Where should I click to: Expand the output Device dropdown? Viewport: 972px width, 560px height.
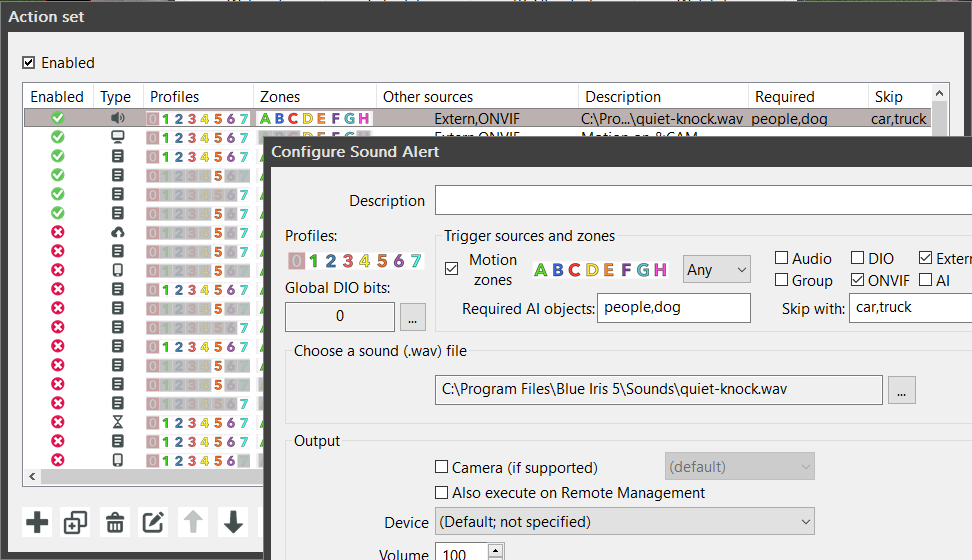[x=625, y=521]
